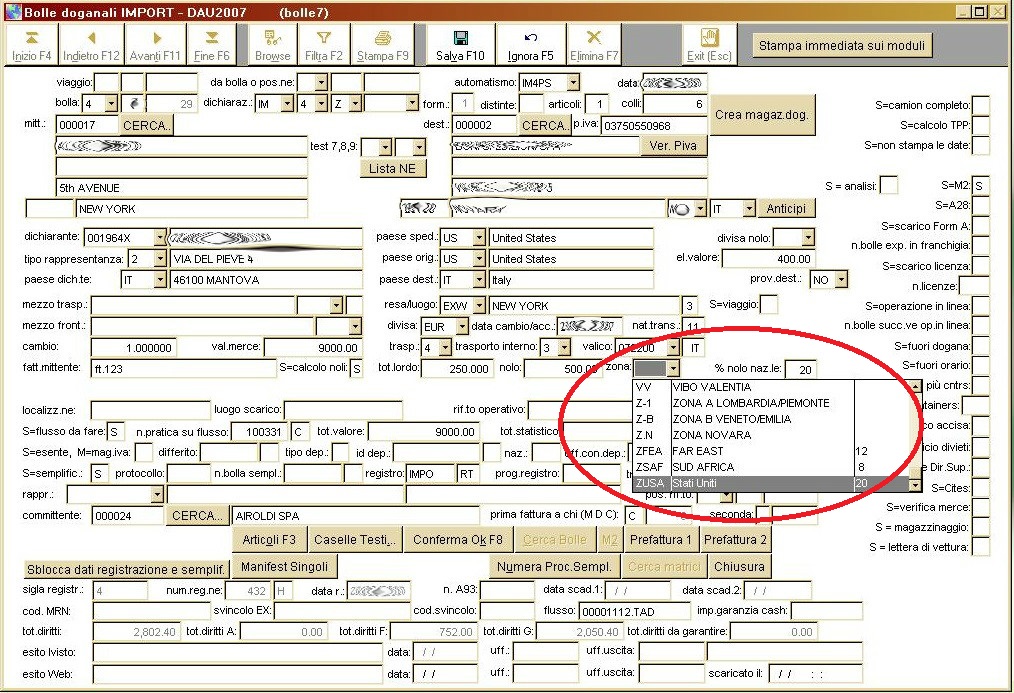Click the Exit (Esc) hand icon
This screenshot has width=1014, height=693.
(x=709, y=45)
